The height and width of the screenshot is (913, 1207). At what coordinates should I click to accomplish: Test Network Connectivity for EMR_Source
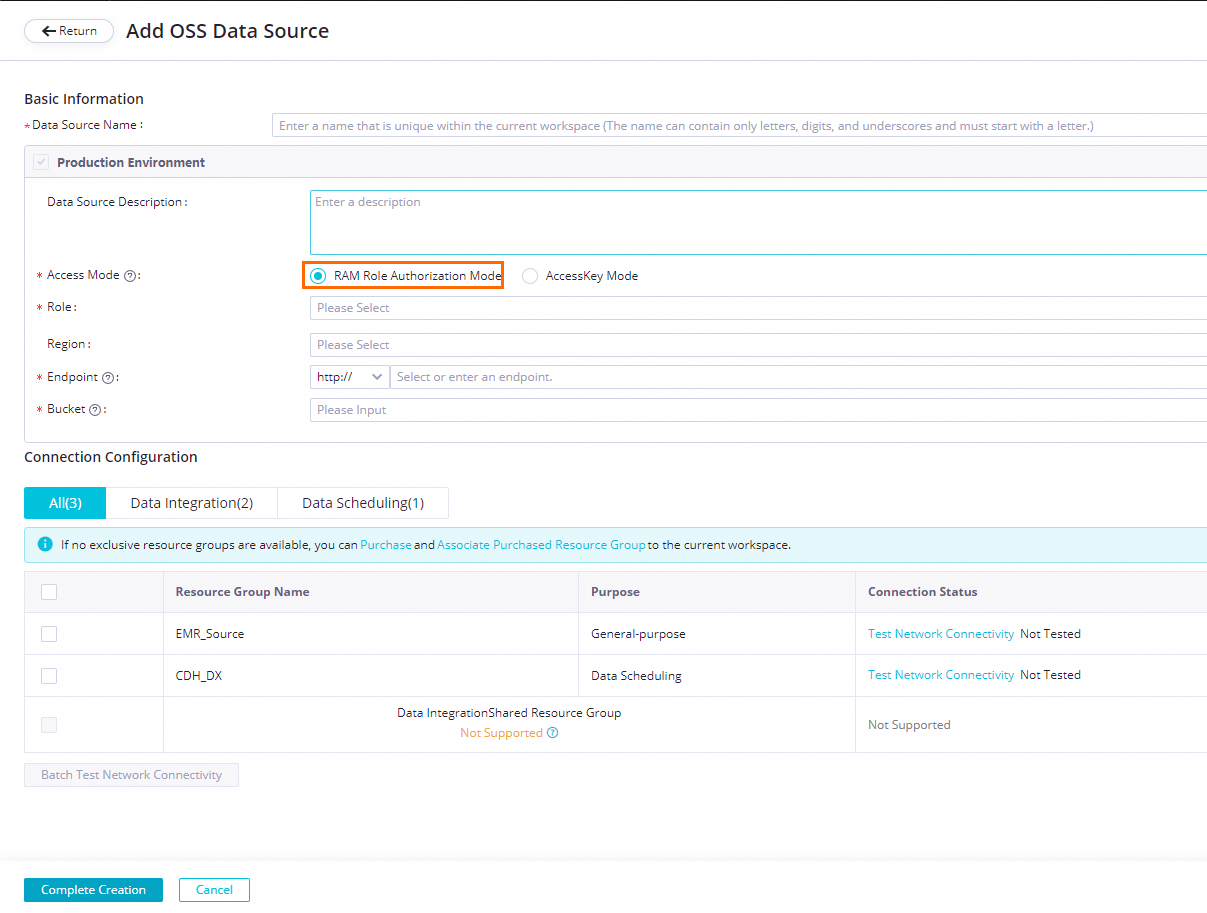click(x=941, y=634)
